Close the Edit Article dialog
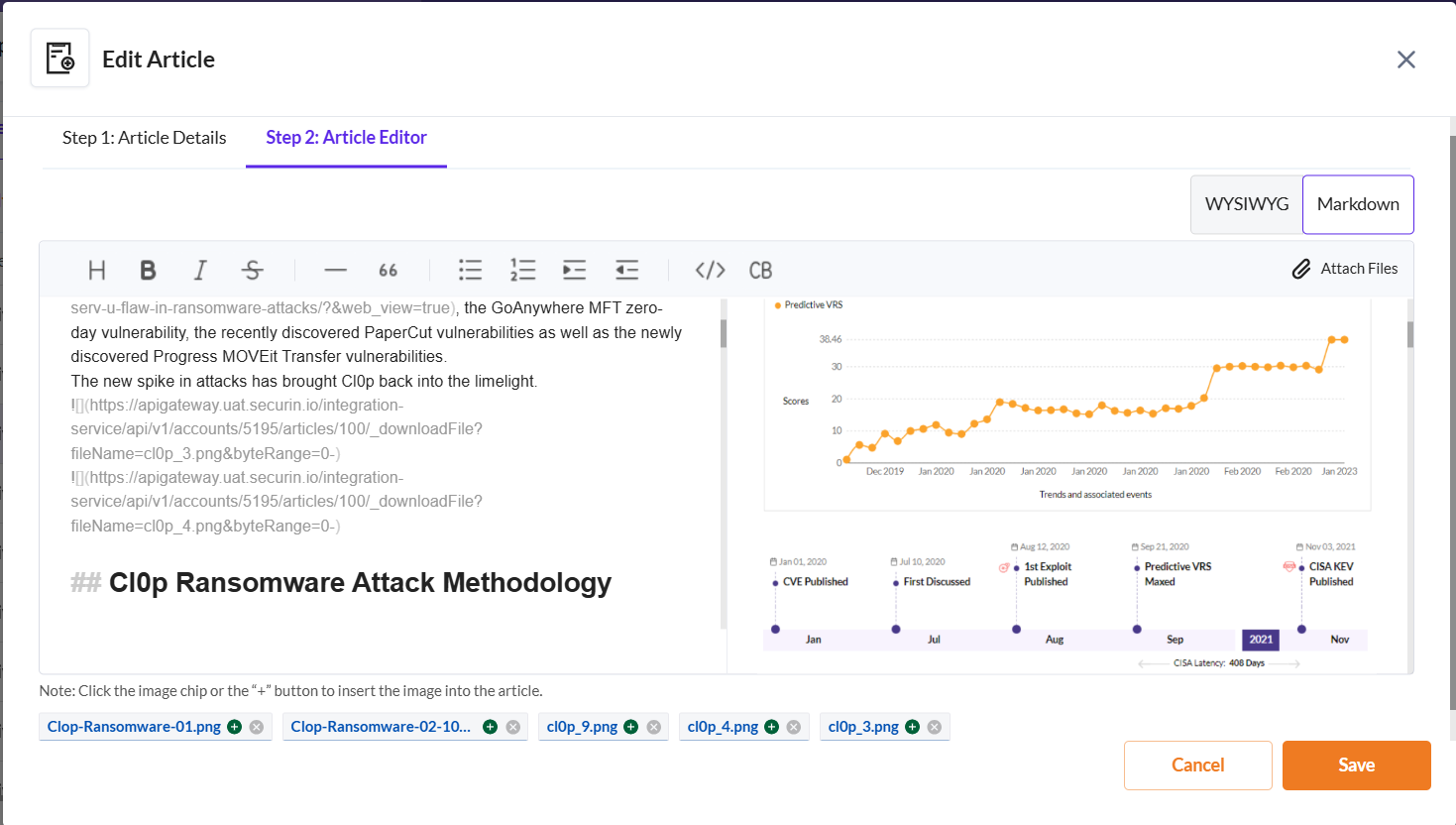 pyautogui.click(x=1406, y=59)
